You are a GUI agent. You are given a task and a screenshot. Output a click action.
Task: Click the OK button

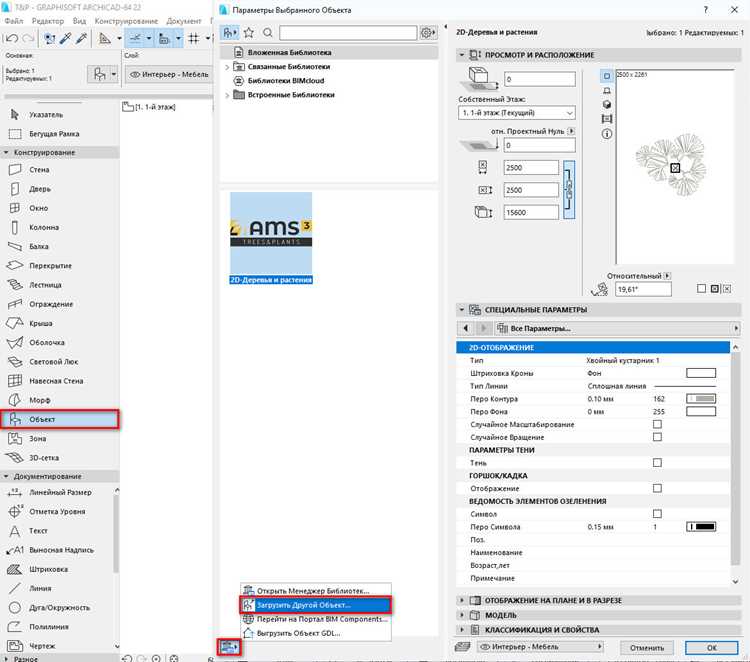point(712,648)
